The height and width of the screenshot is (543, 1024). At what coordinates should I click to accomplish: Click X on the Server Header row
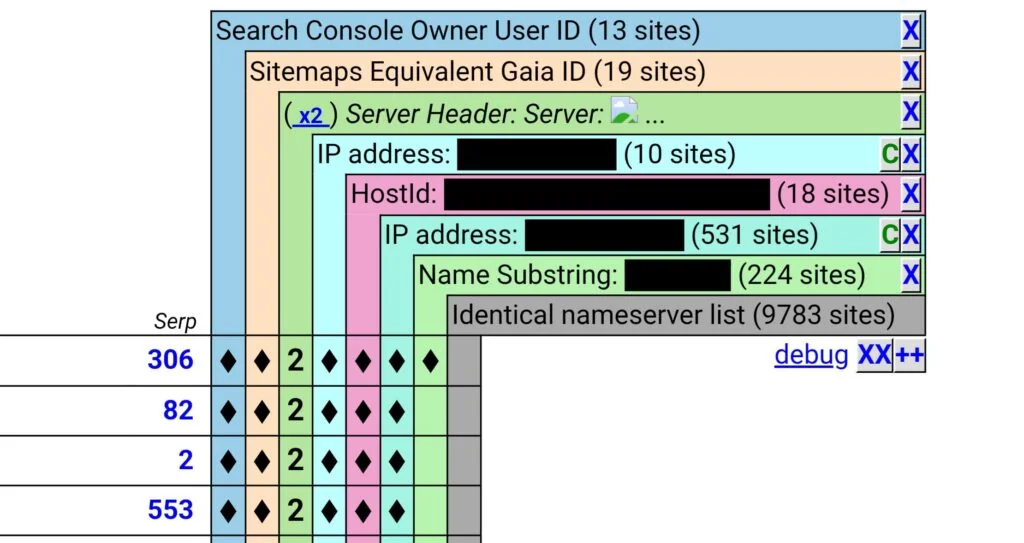[x=910, y=112]
